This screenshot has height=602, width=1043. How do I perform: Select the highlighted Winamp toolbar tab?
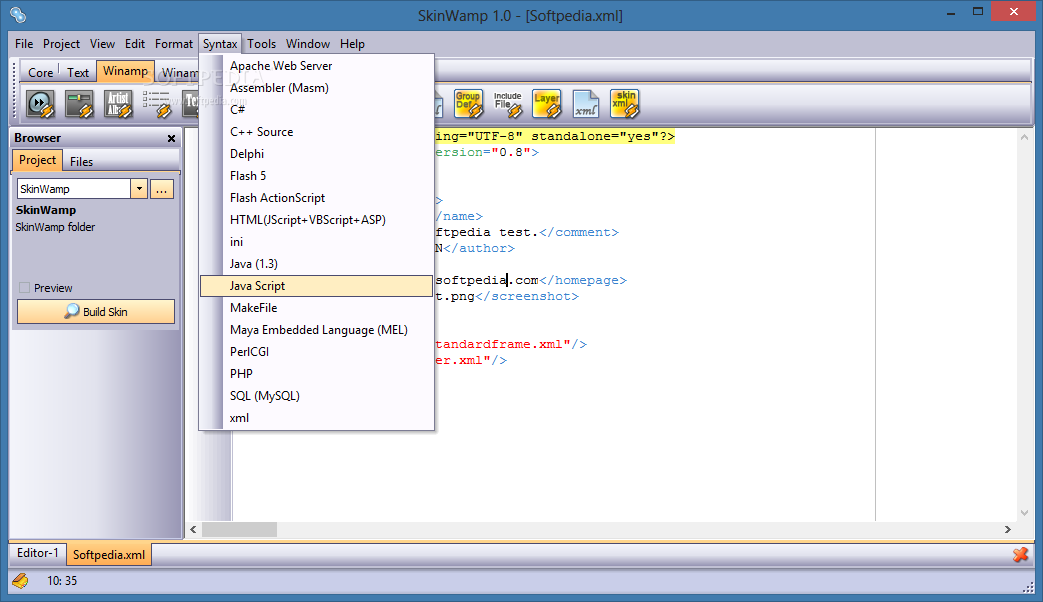125,71
